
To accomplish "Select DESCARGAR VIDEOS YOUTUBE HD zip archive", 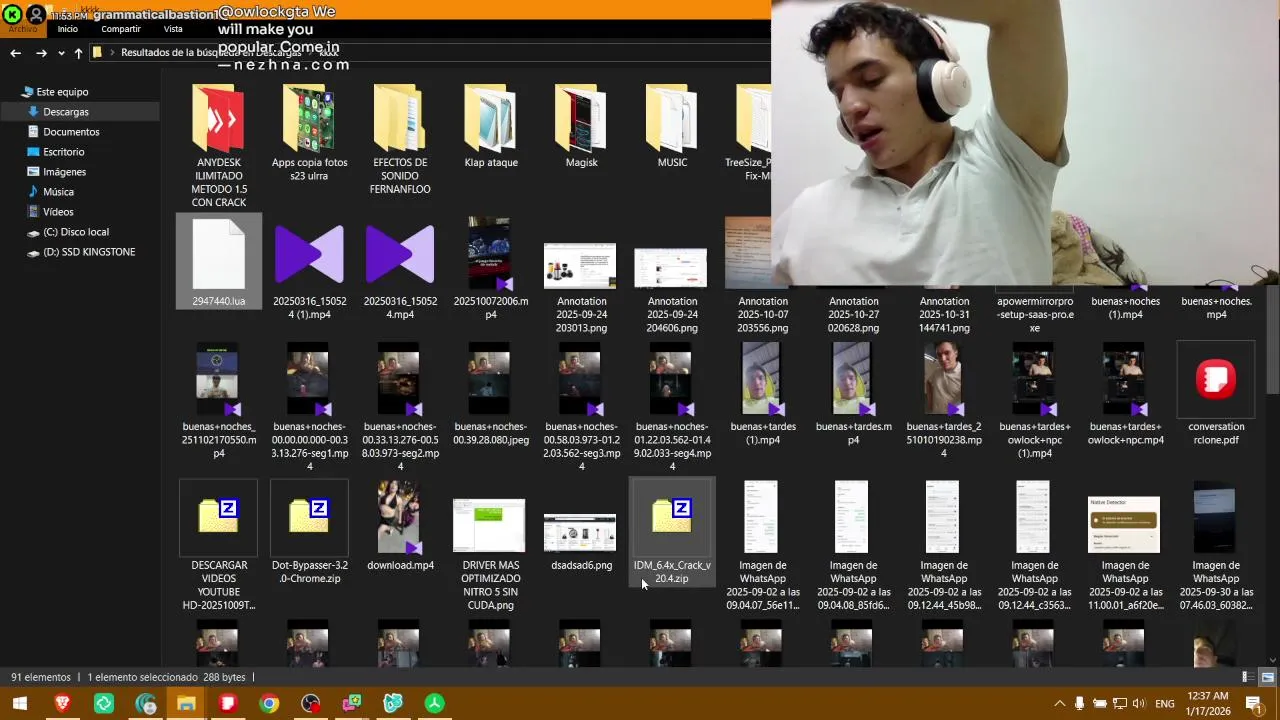I will click(219, 546).
